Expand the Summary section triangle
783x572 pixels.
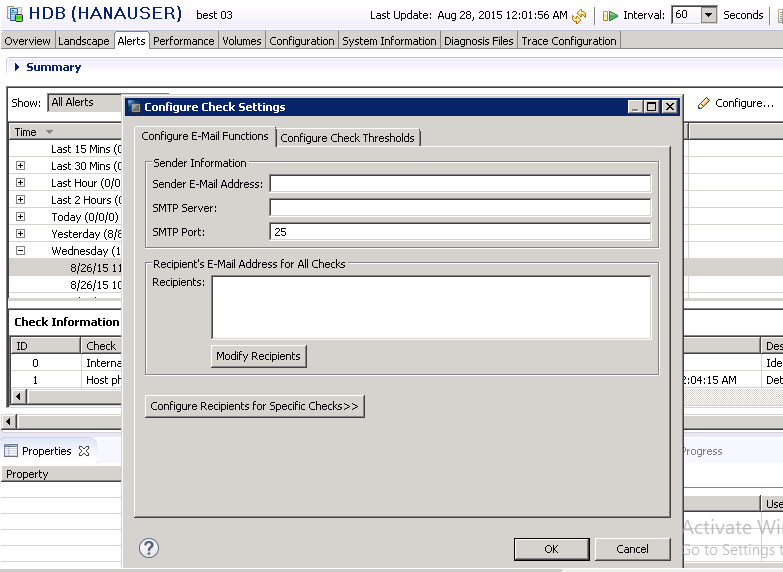tap(17, 67)
